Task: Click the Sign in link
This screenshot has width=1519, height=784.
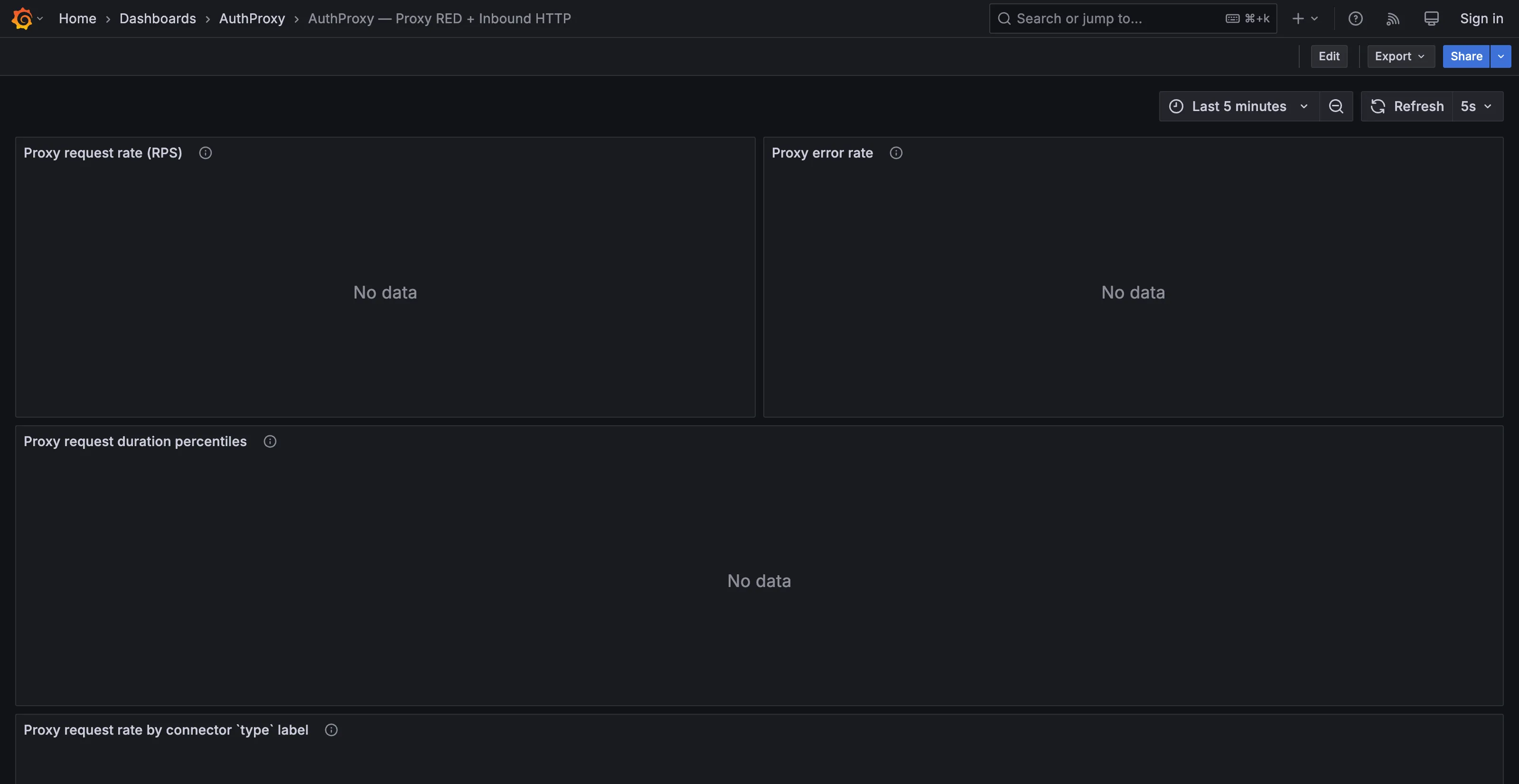Action: click(x=1481, y=19)
